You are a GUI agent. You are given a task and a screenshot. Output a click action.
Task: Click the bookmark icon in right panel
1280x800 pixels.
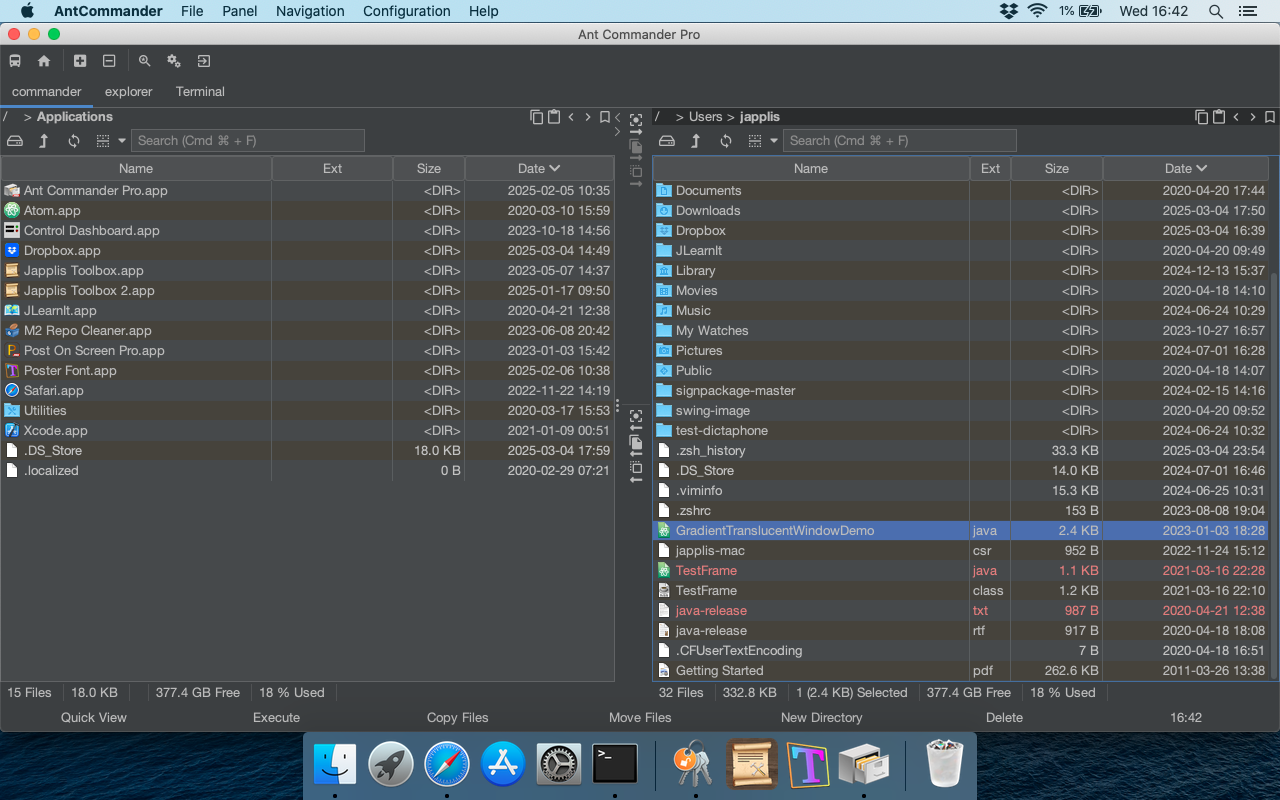tap(1270, 117)
